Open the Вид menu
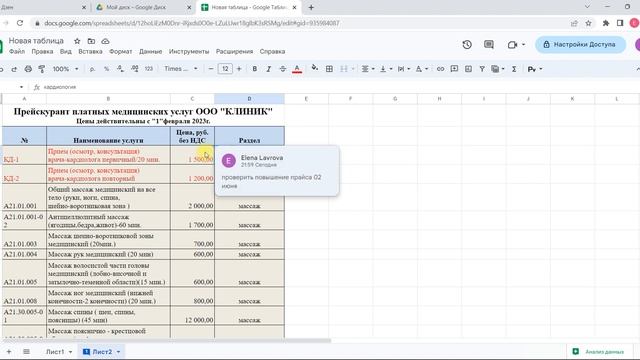Image resolution: width=640 pixels, height=360 pixels. tap(66, 51)
